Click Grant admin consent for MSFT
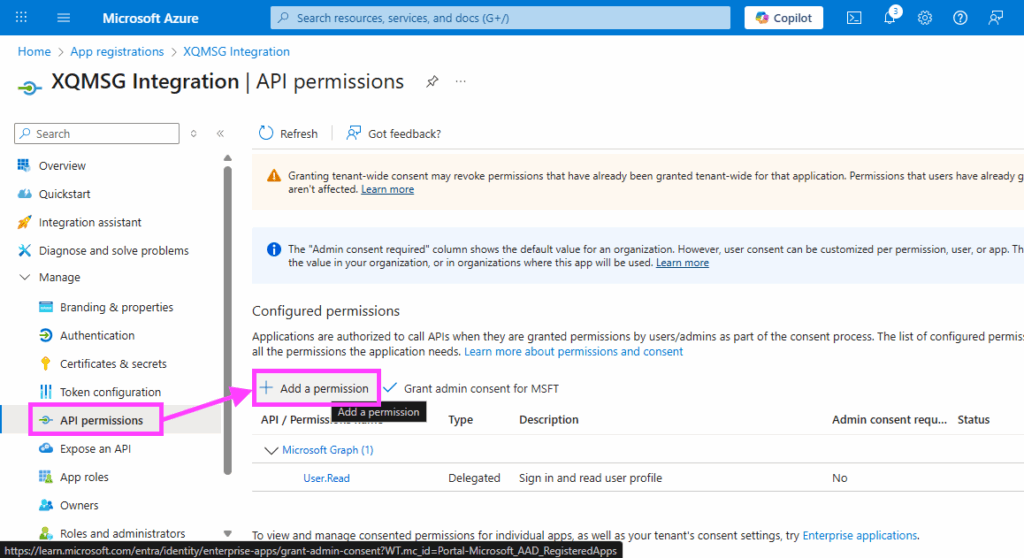Viewport: 1024px width, 558px height. click(471, 388)
